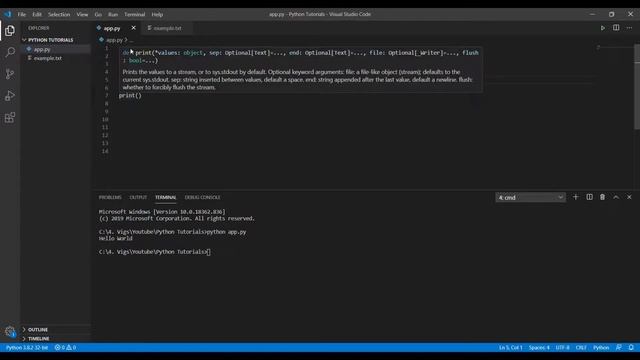Close the terminal panel
Screen dimensions: 640x360
pos(629,197)
